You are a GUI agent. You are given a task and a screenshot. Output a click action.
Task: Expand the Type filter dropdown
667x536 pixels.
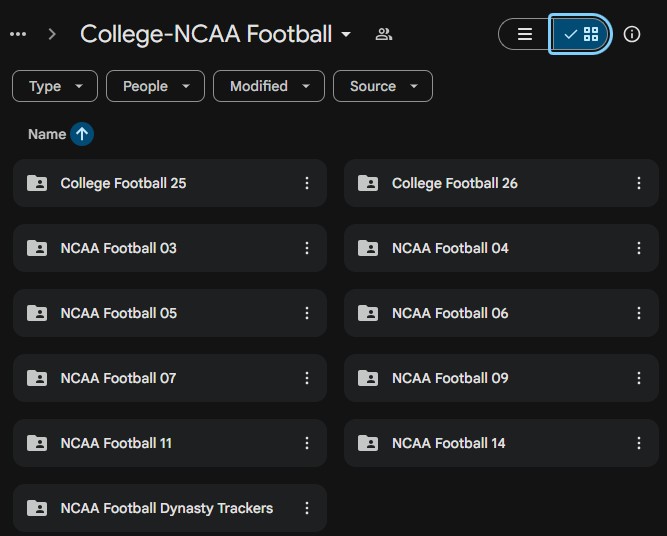tap(55, 86)
